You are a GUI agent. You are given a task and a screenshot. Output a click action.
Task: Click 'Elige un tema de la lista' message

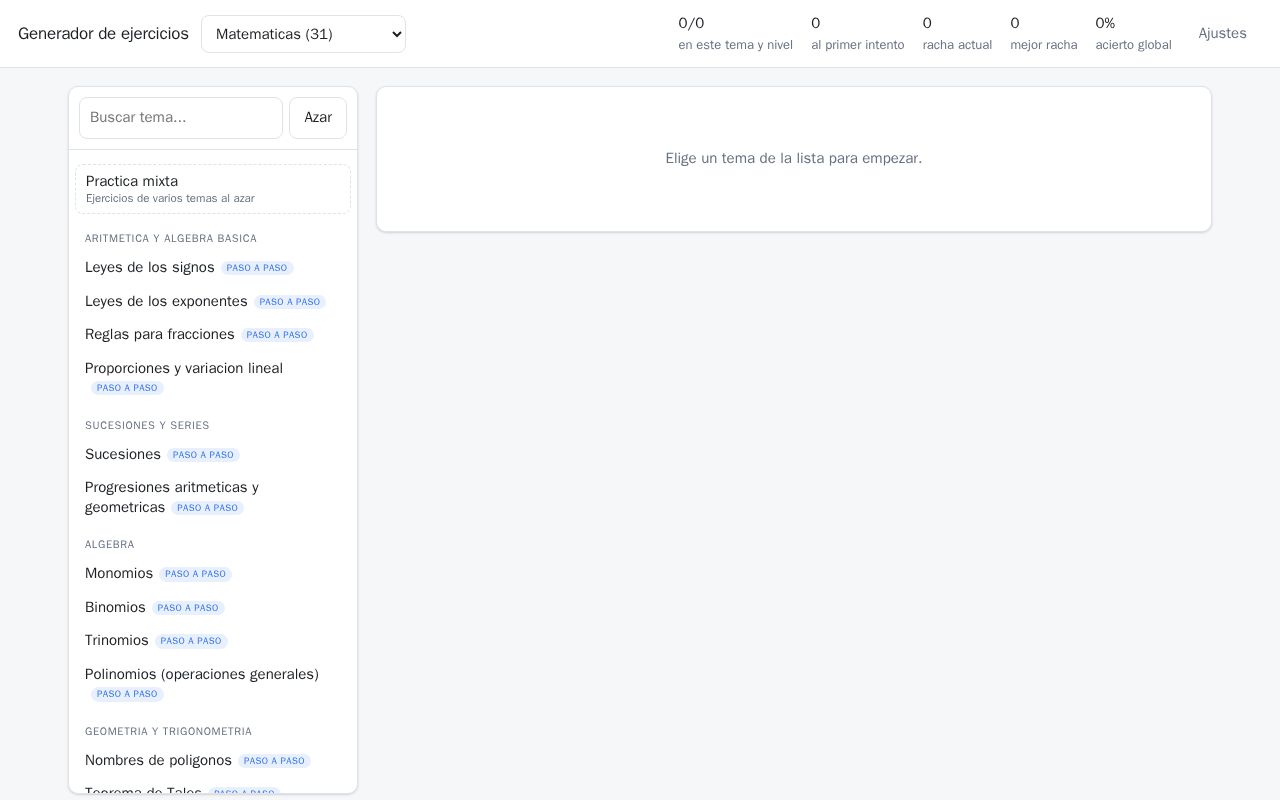click(x=794, y=159)
